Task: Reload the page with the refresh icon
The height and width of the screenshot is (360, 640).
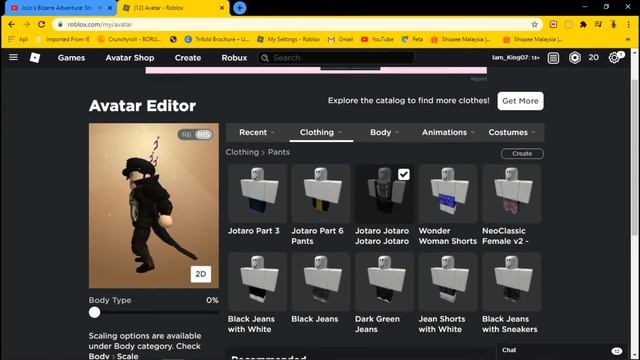Action: pos(42,24)
